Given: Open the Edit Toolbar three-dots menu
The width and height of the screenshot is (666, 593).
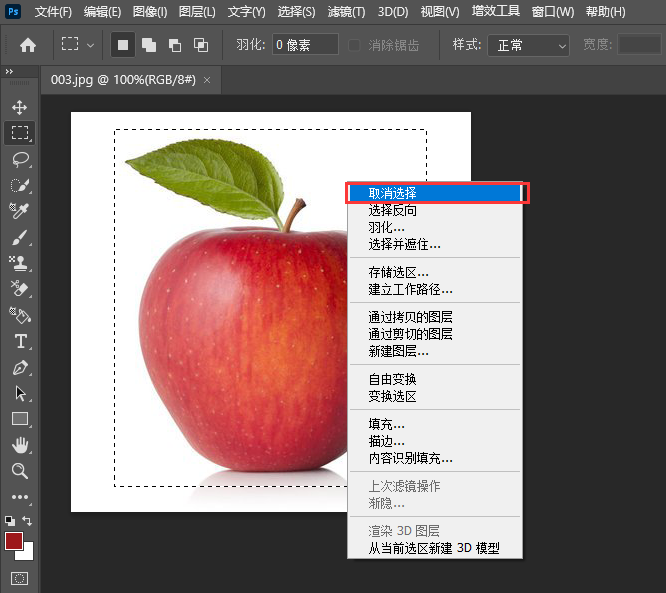Looking at the screenshot, I should 20,497.
